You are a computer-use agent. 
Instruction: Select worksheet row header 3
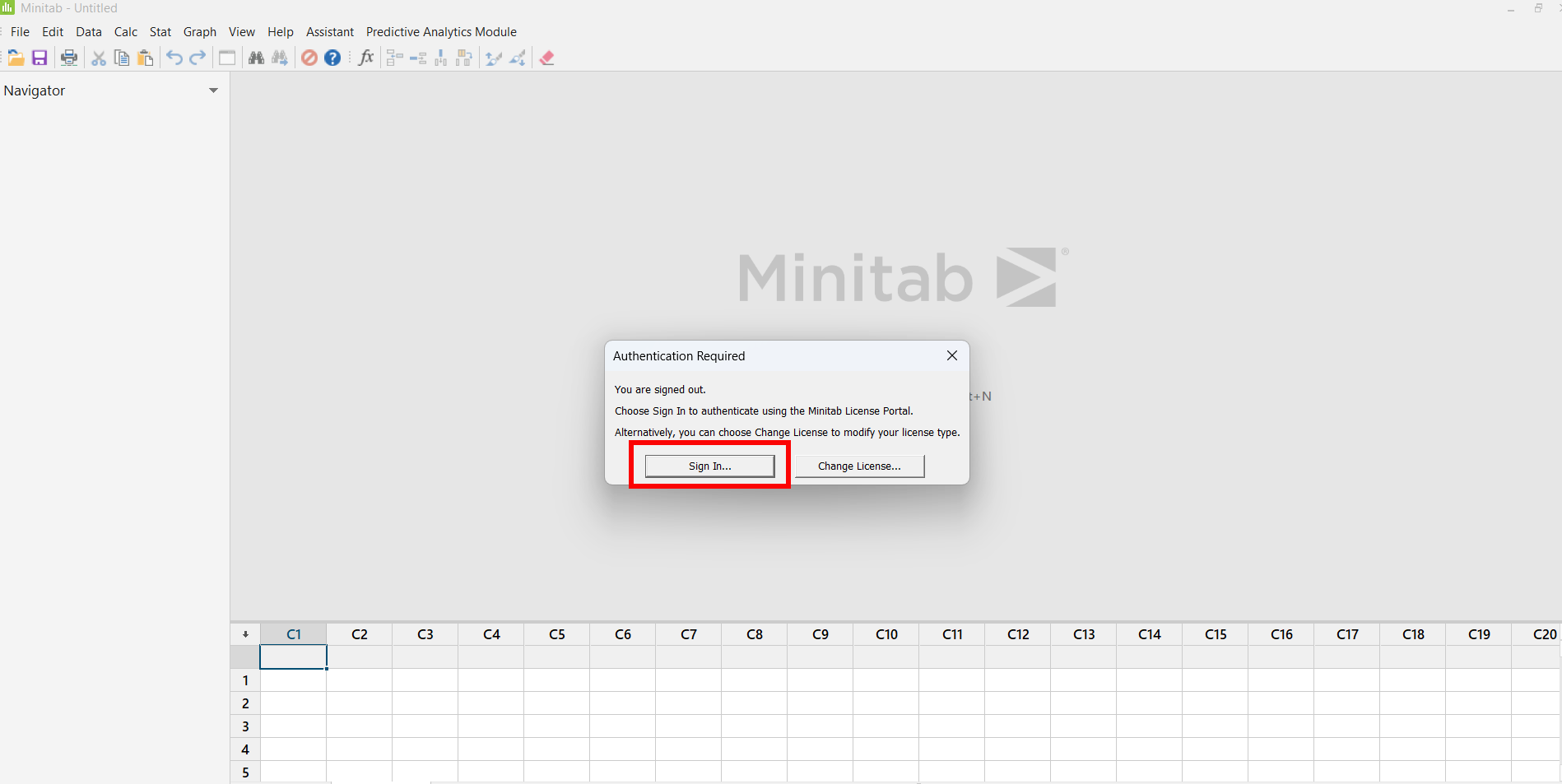245,726
